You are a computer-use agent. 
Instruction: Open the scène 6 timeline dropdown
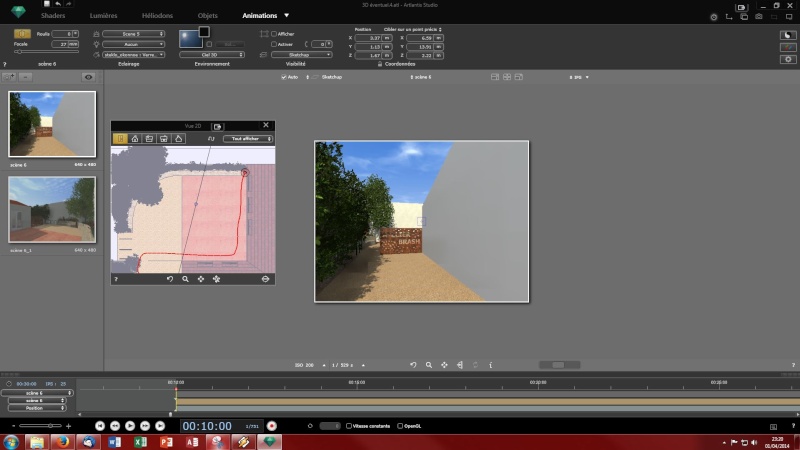click(x=37, y=393)
